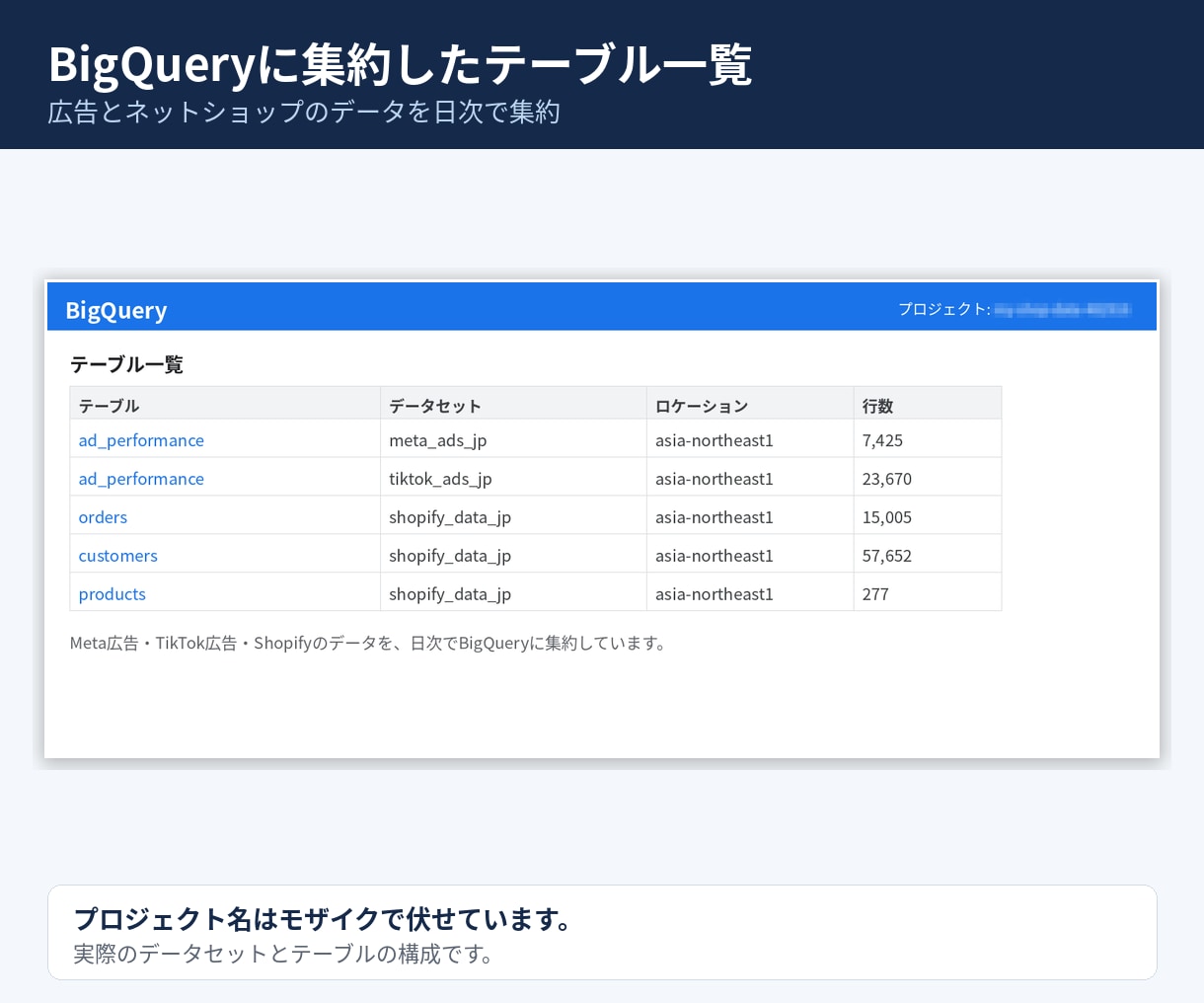Click the subtitle 広告とネットショップのデータを日次で集約
This screenshot has height=1003, width=1204.
click(304, 112)
